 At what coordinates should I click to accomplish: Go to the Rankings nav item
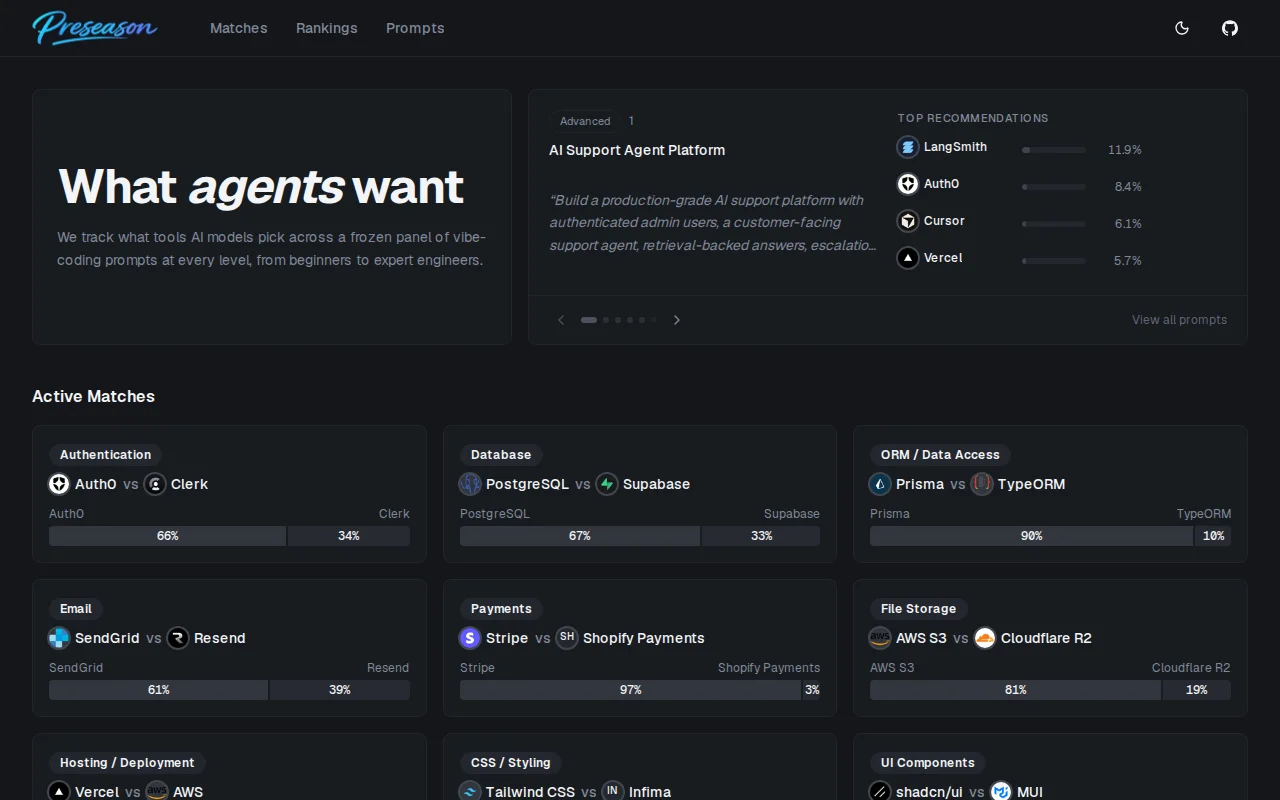tap(327, 28)
